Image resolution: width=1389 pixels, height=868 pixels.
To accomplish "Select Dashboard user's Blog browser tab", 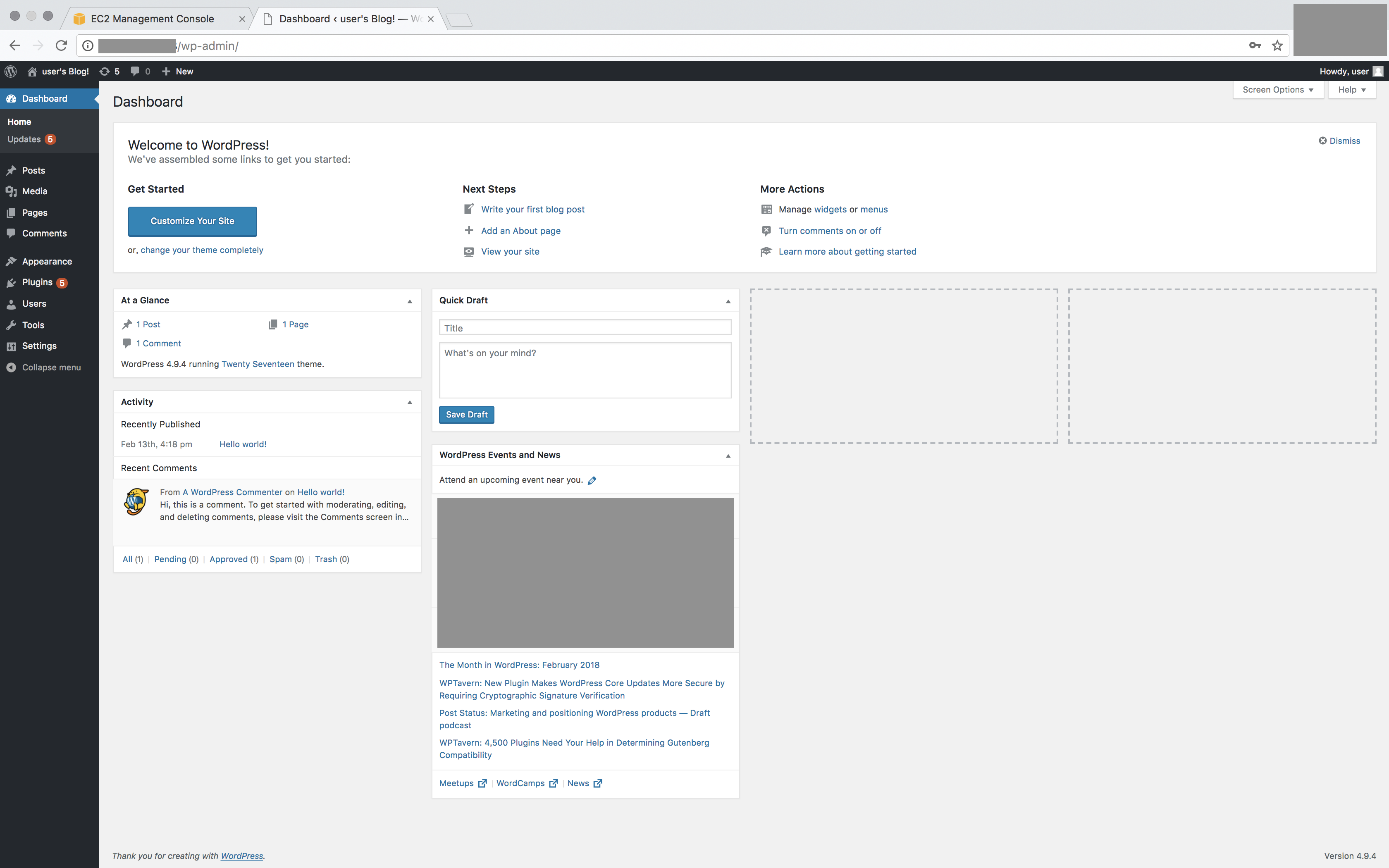I will (350, 18).
